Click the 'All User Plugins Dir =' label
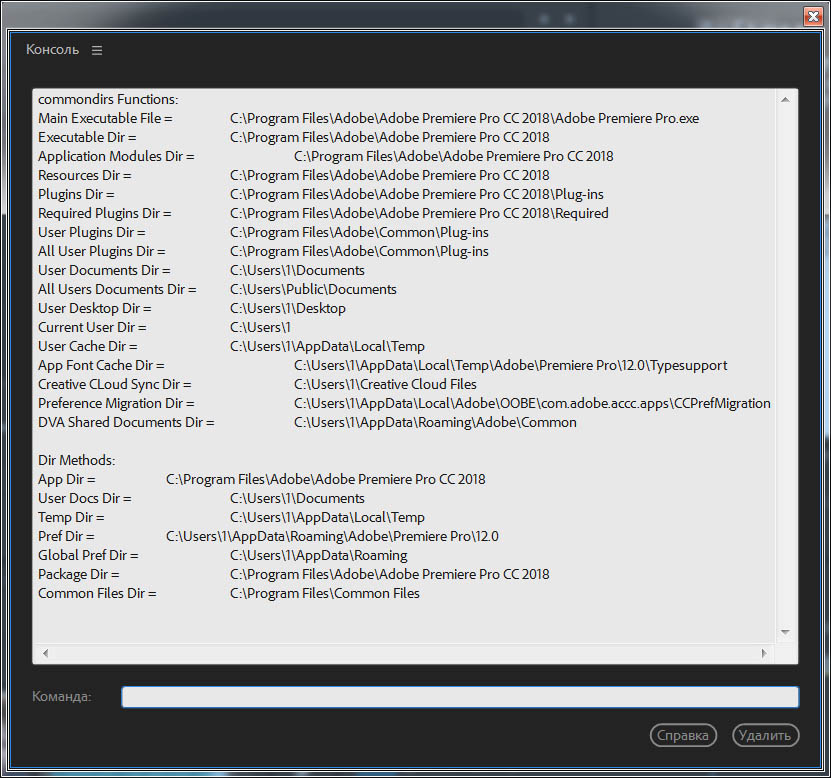 click(x=101, y=252)
